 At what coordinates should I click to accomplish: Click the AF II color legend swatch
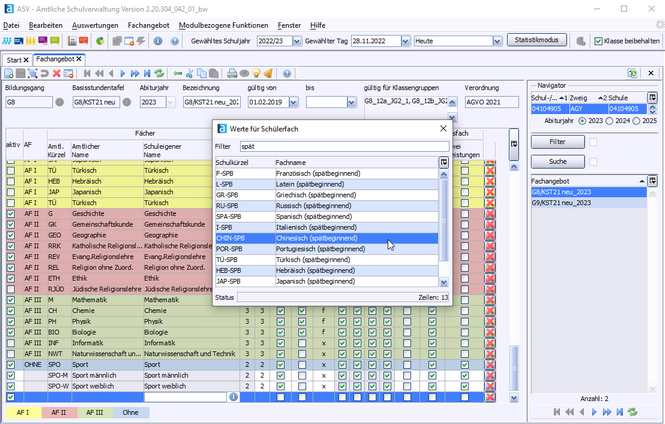(57, 410)
